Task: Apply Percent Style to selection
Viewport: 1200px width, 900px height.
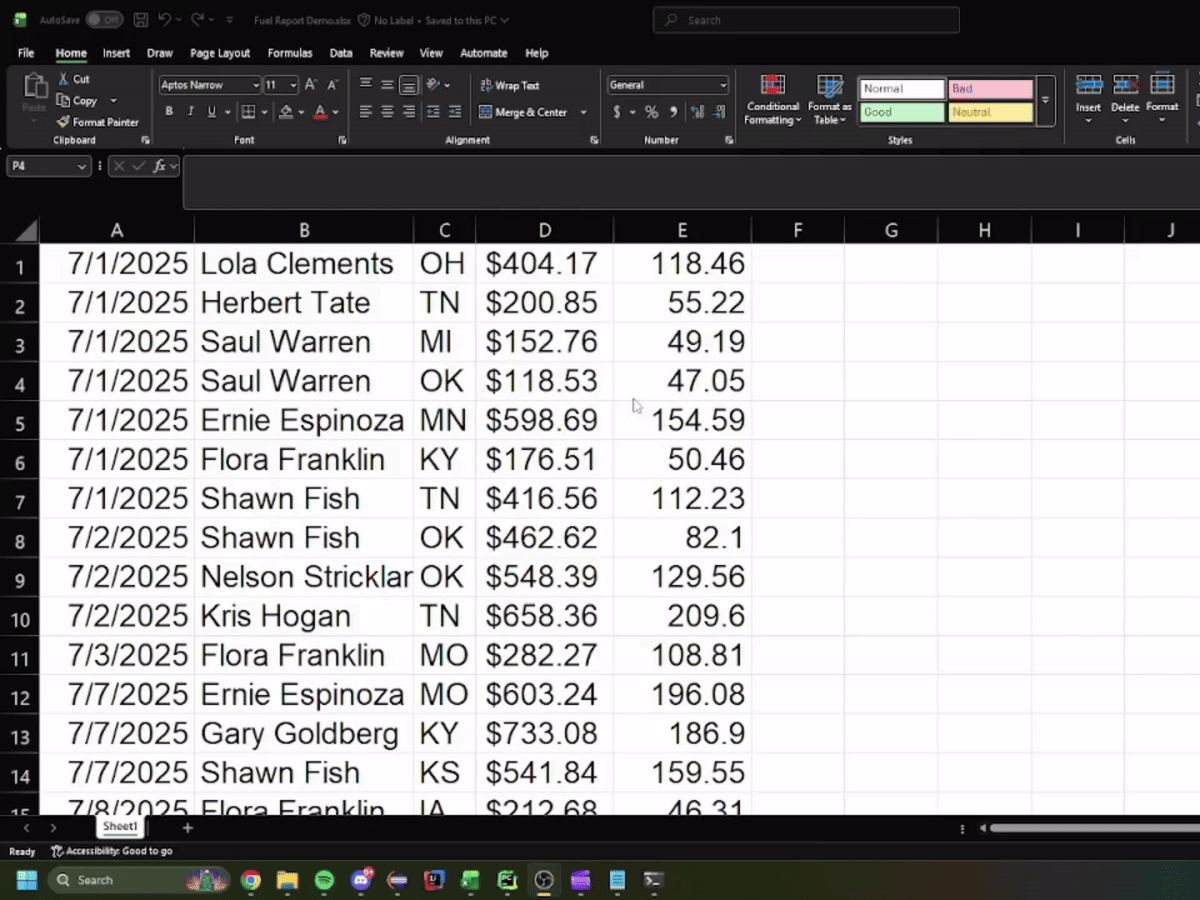Action: pyautogui.click(x=653, y=112)
